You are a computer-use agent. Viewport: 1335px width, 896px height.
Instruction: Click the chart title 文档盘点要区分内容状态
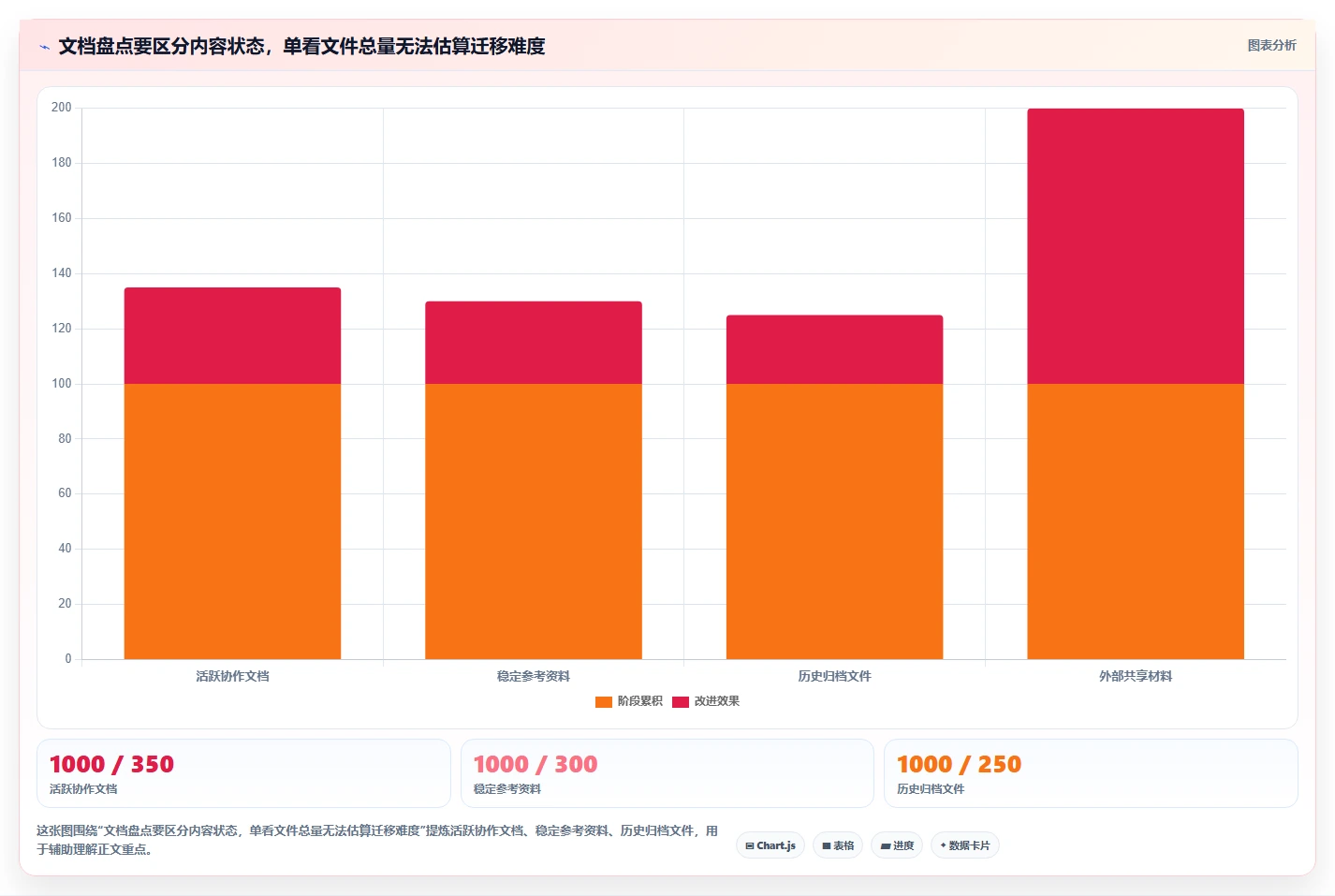(x=301, y=46)
